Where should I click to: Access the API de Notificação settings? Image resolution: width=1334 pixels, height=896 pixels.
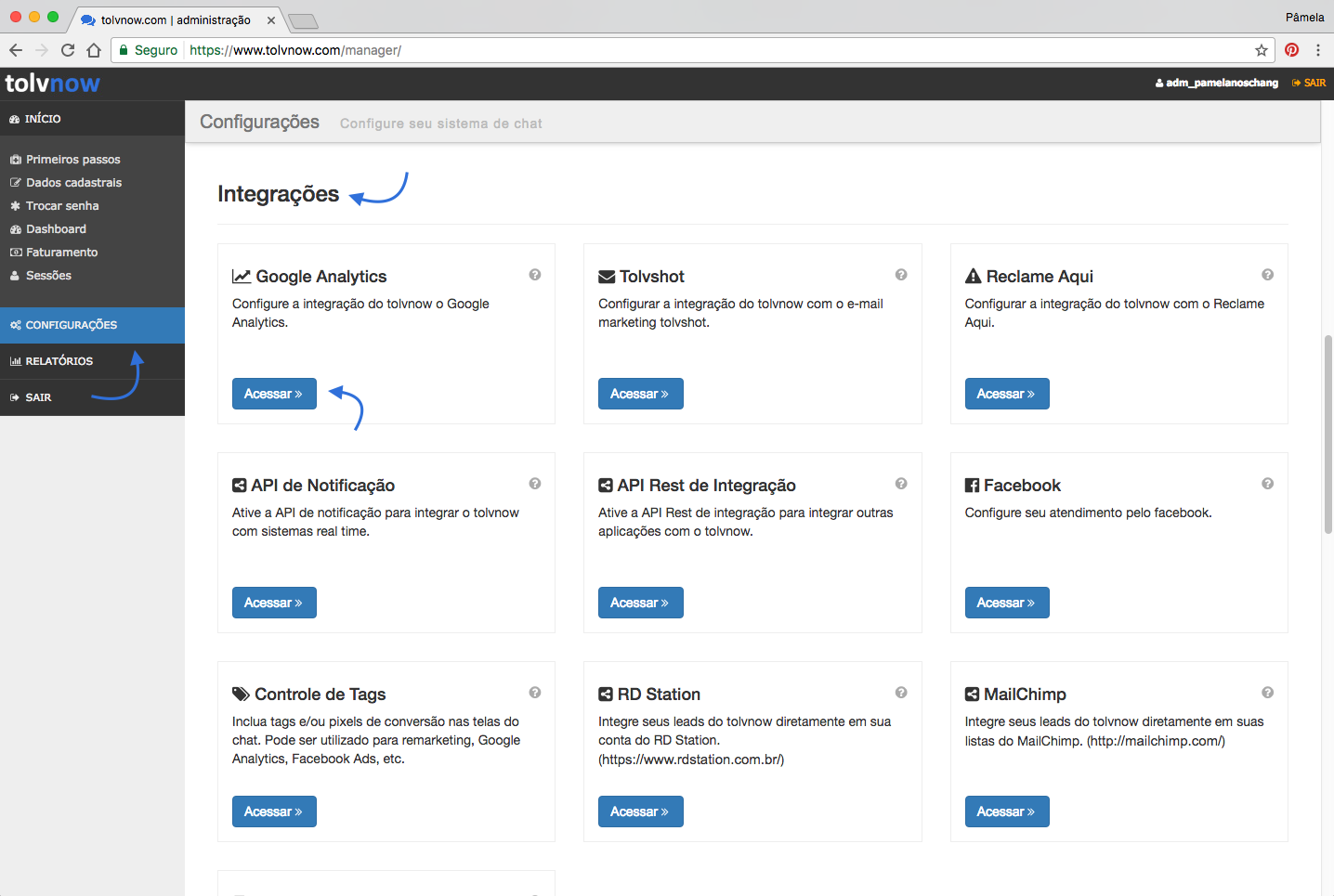click(274, 603)
